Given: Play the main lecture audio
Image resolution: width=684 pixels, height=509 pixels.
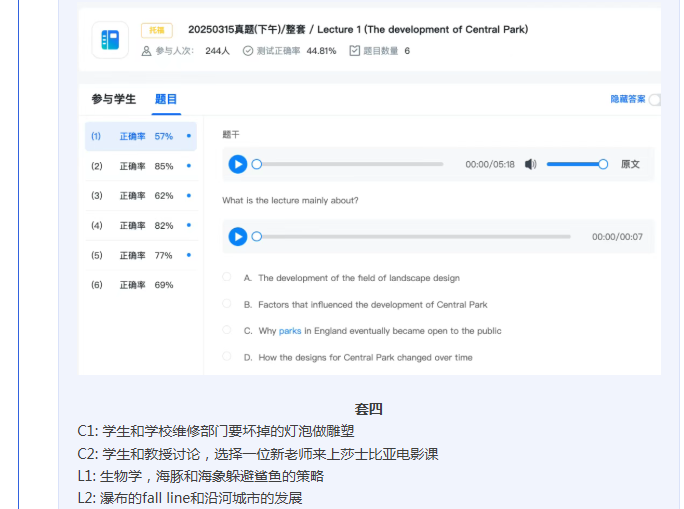Looking at the screenshot, I should pos(237,164).
